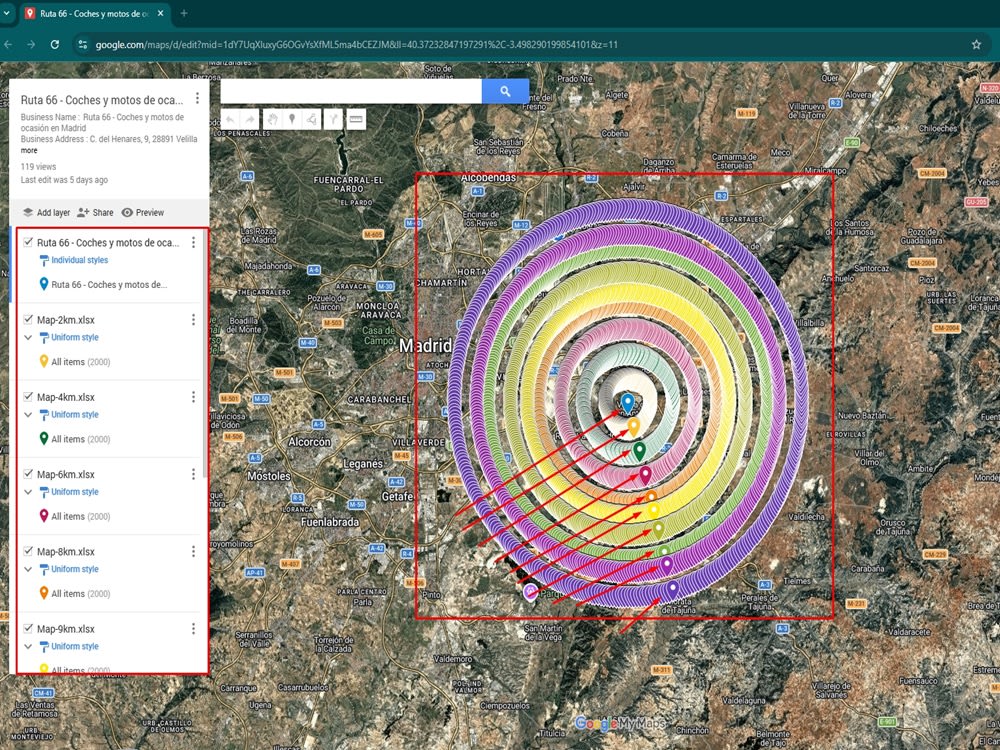Collapse the Map-4km.xlsx layer chevron

pos(28,415)
